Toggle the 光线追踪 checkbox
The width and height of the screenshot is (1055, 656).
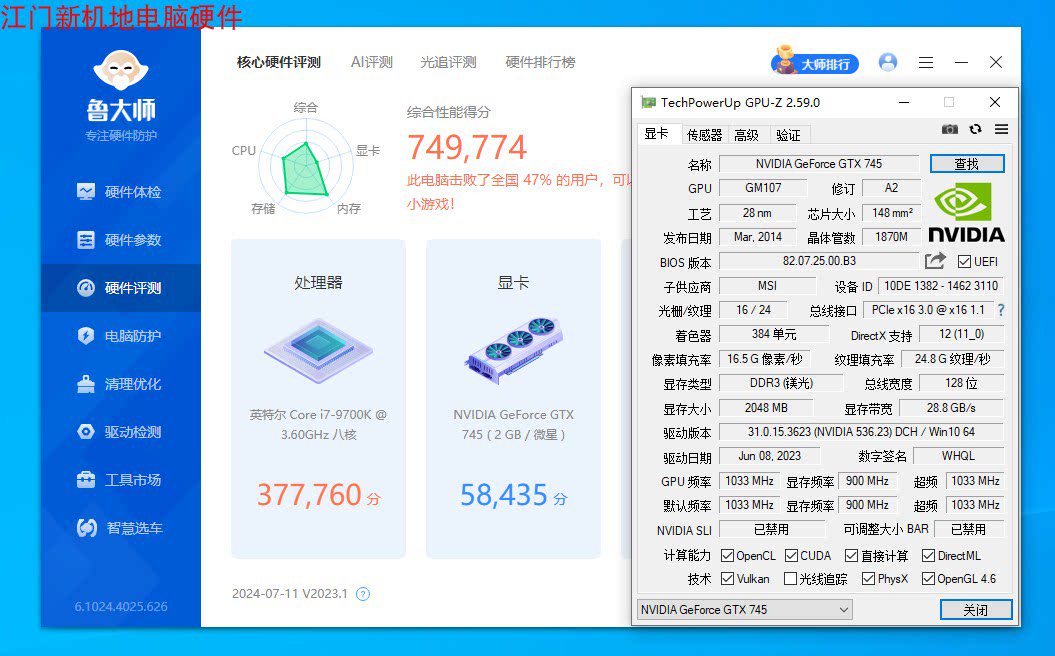point(791,579)
